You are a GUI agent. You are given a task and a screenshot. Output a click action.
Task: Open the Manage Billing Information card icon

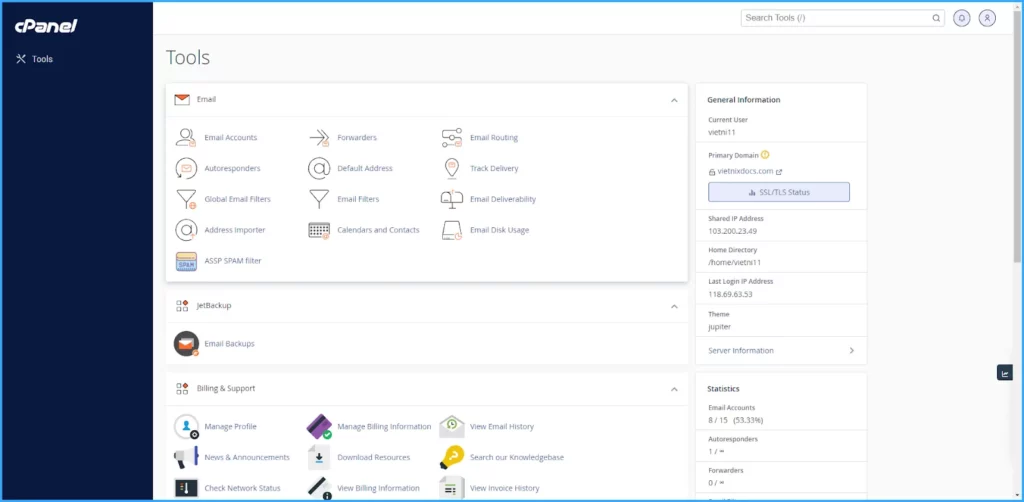pos(319,426)
